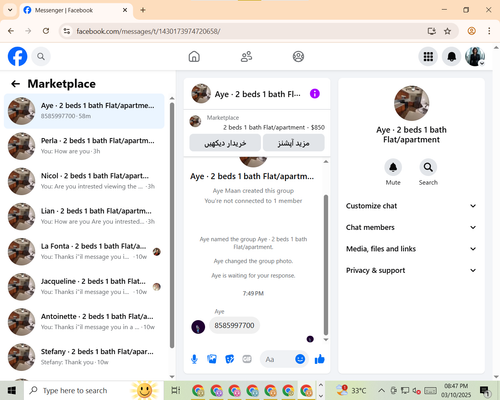Image resolution: width=500 pixels, height=400 pixels.
Task: Open the account profile picture menu
Action: (475, 57)
